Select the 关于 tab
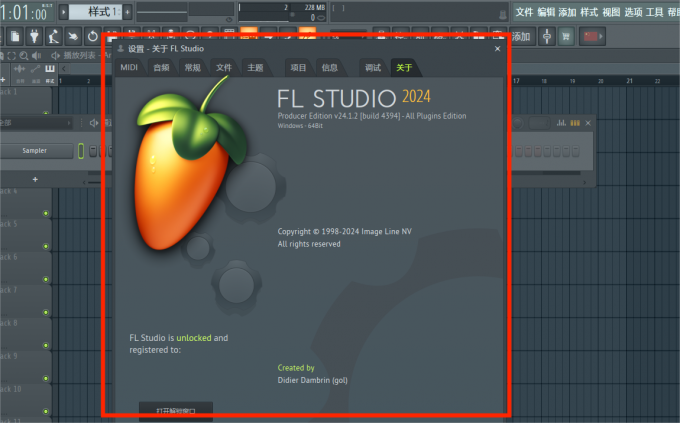 404,68
